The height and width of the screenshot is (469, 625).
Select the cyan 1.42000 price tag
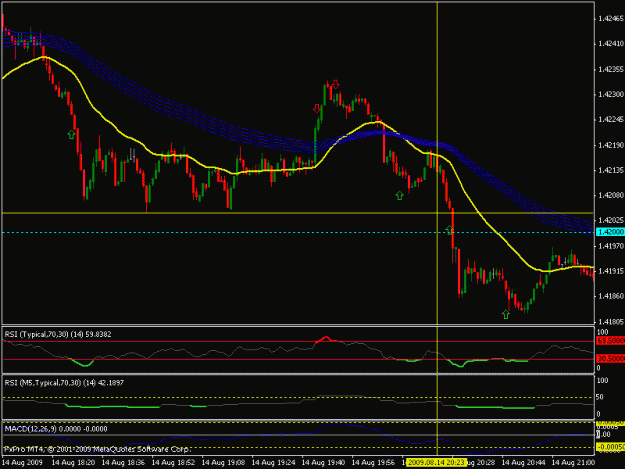click(x=610, y=232)
